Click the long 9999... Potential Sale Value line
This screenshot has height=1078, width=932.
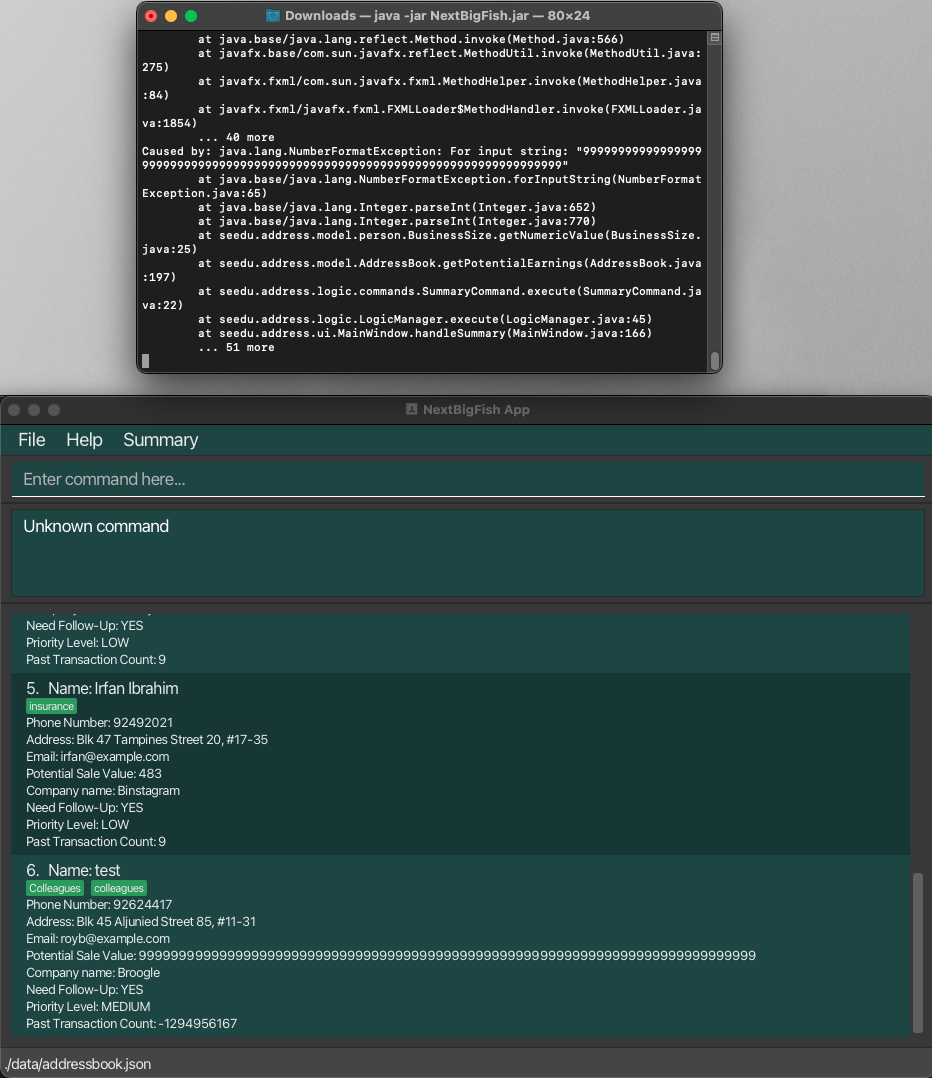[391, 956]
